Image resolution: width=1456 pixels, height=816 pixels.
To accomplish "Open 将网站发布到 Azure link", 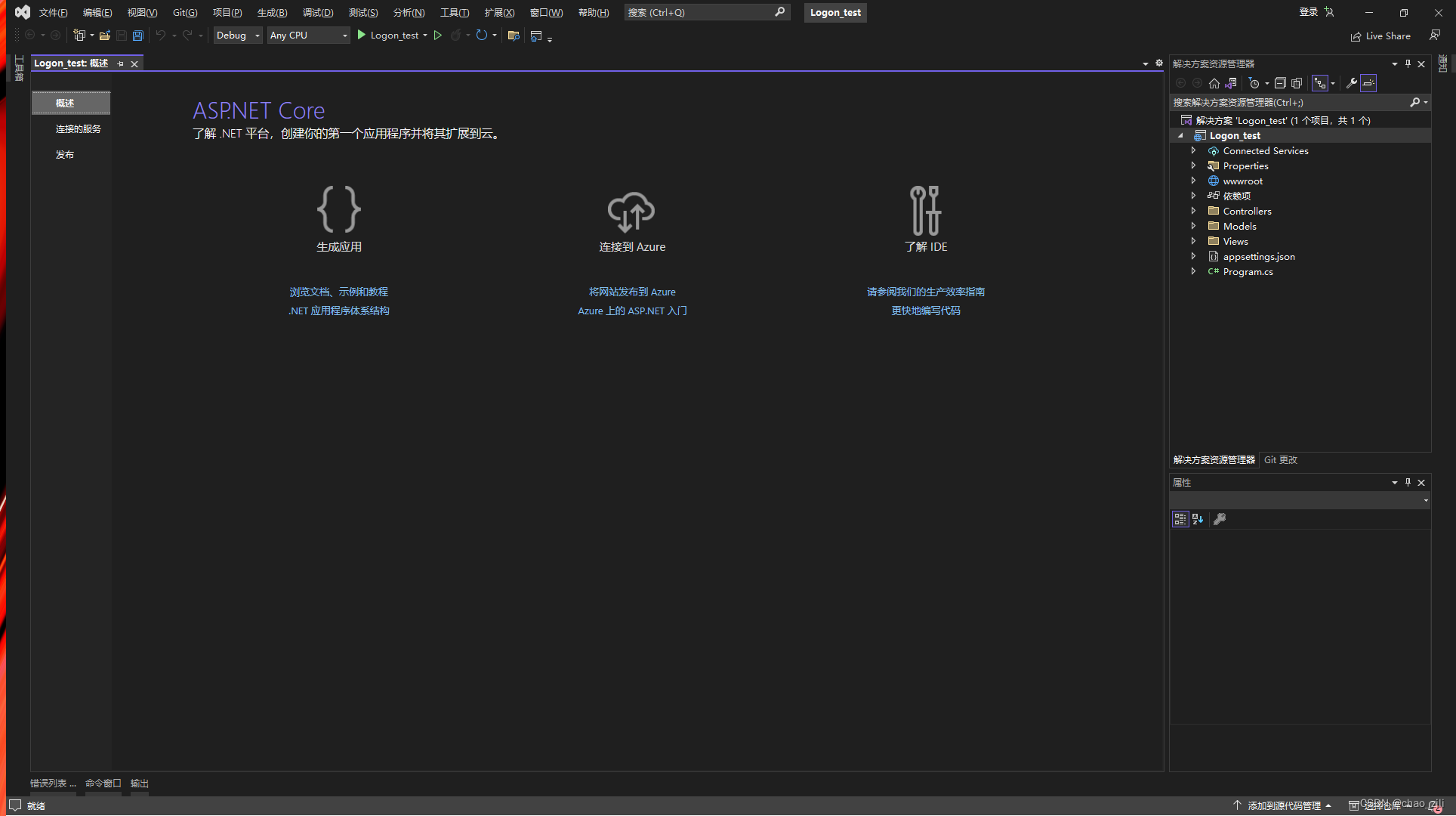I will click(632, 292).
